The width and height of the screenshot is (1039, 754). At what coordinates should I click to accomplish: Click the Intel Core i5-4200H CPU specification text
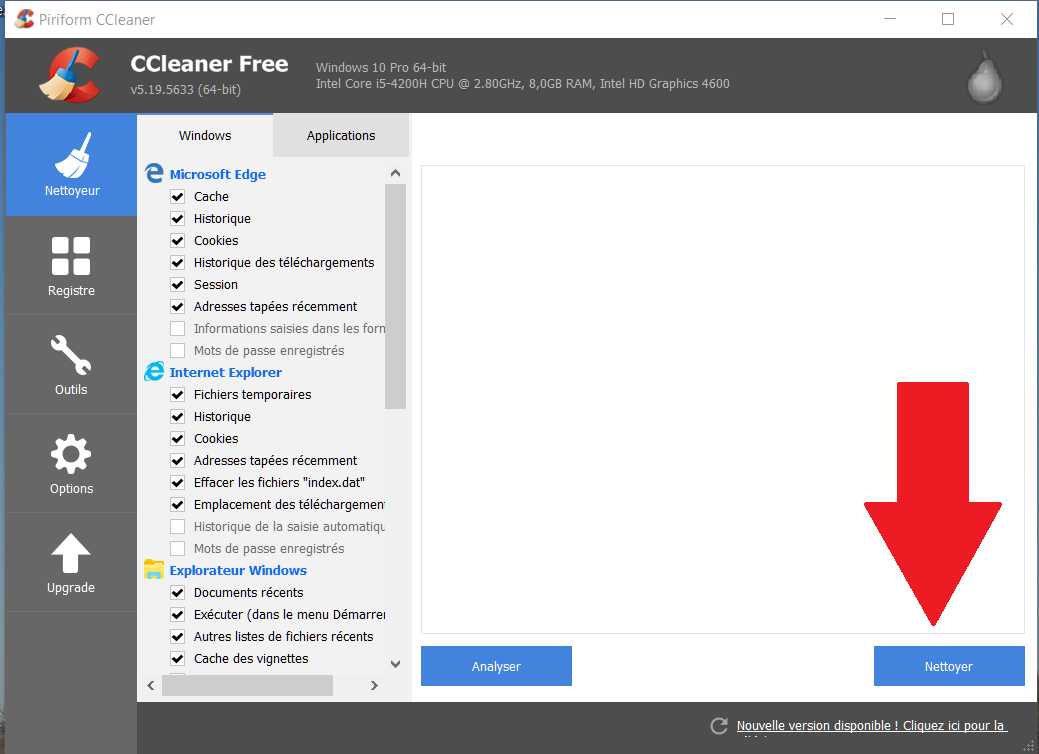[x=523, y=83]
